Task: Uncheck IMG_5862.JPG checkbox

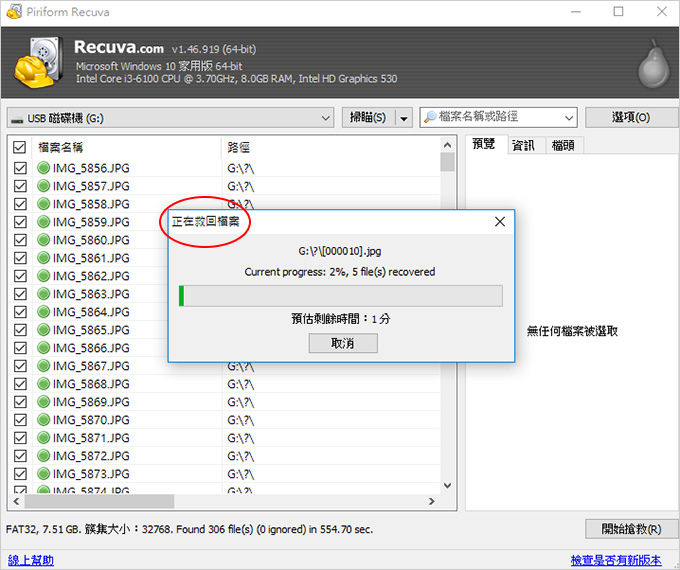Action: pyautogui.click(x=20, y=276)
